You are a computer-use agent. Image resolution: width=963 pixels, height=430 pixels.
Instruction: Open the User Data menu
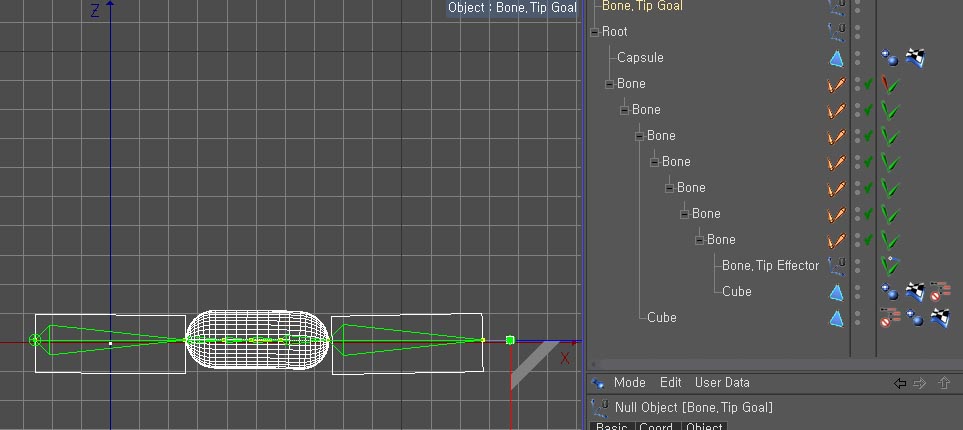coord(722,383)
